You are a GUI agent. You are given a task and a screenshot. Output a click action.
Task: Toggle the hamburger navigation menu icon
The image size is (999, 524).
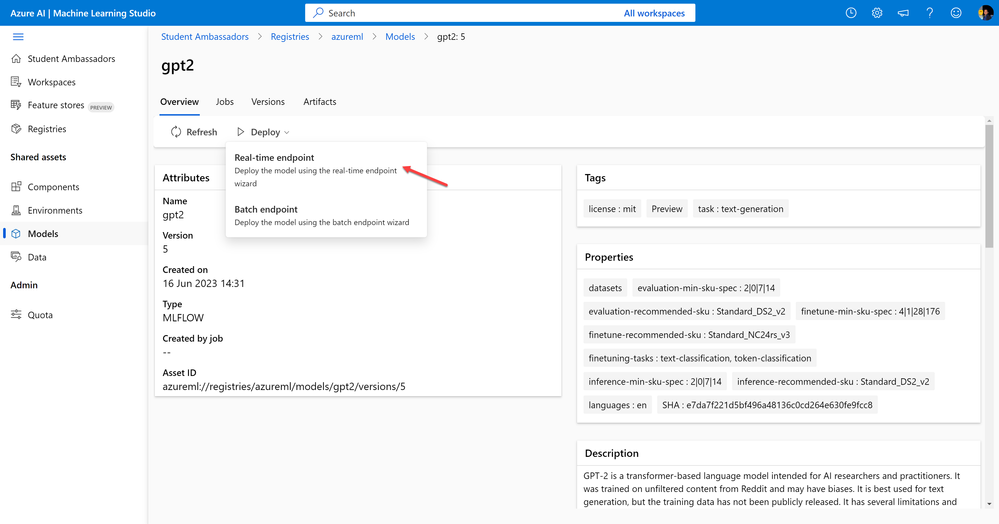(18, 37)
